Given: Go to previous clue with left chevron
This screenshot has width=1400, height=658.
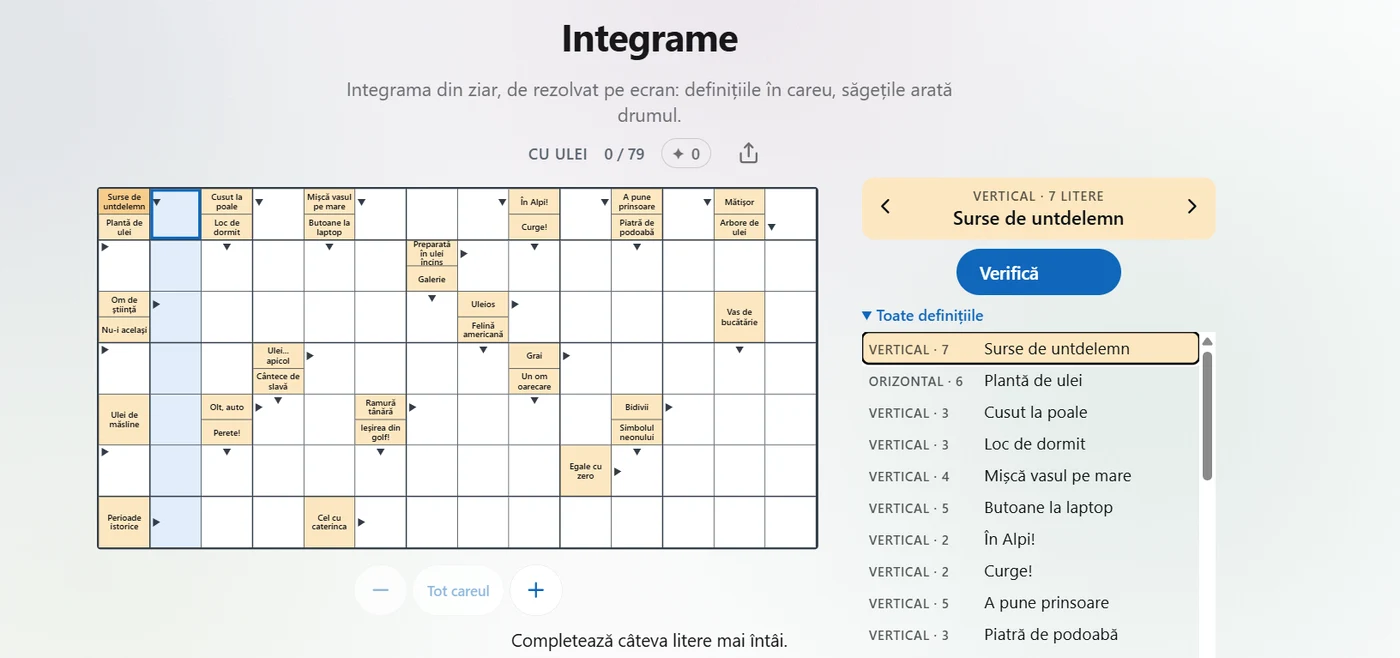Looking at the screenshot, I should click(885, 207).
